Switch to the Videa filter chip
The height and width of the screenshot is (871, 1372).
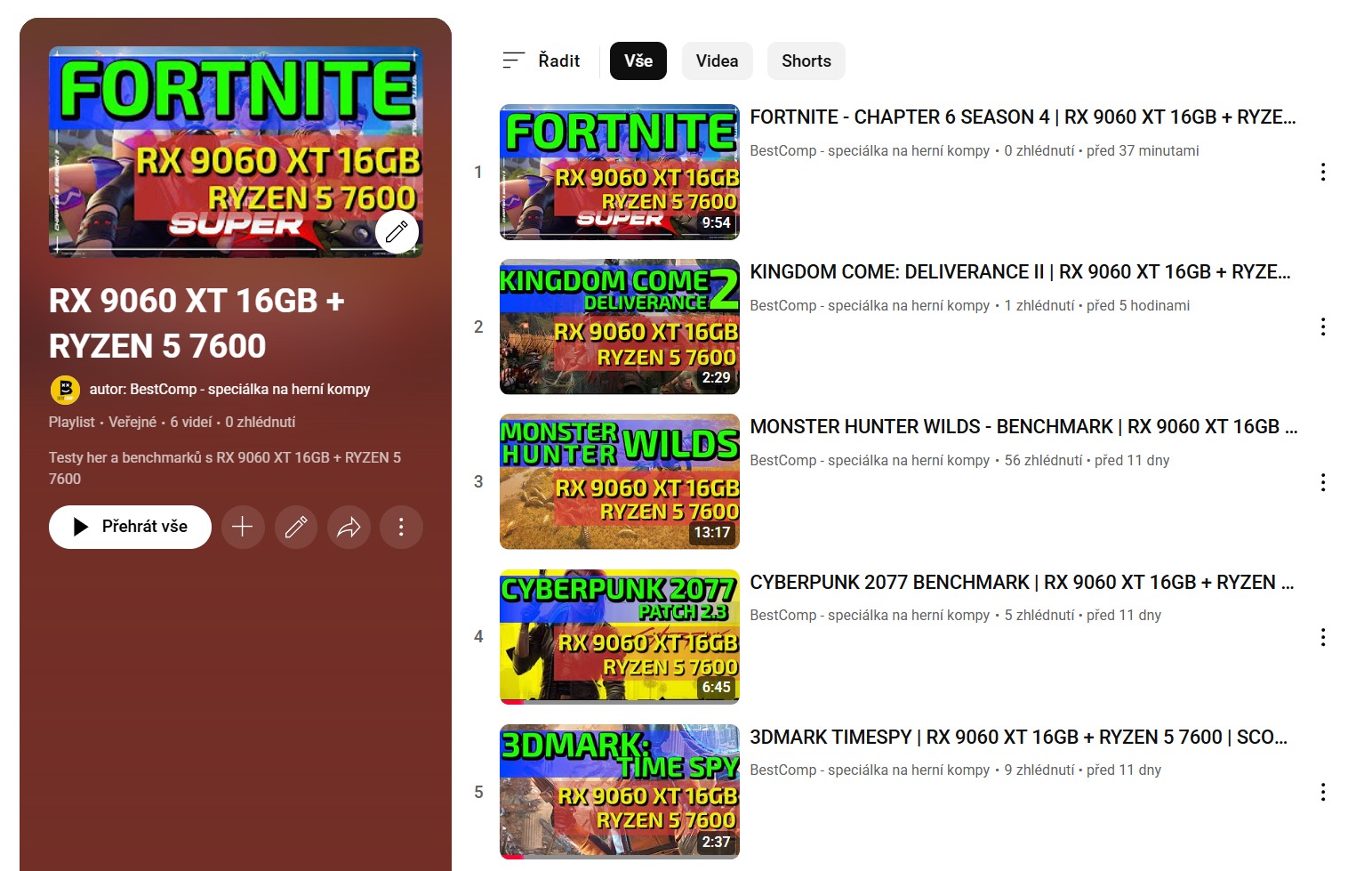(x=717, y=60)
